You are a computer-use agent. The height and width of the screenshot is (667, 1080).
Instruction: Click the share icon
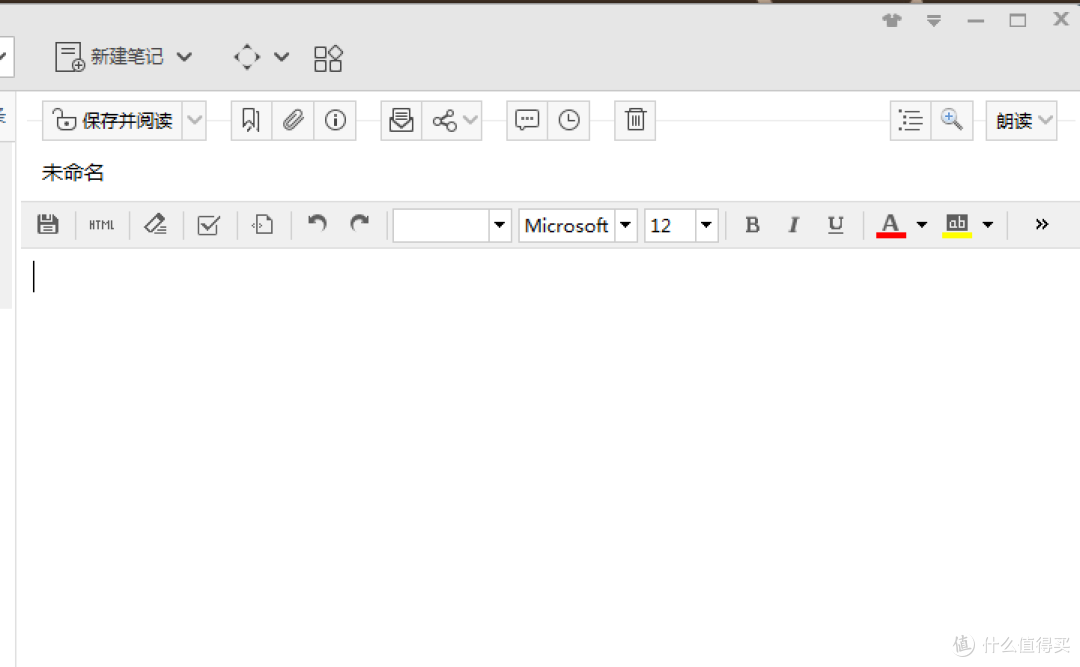pyautogui.click(x=444, y=121)
